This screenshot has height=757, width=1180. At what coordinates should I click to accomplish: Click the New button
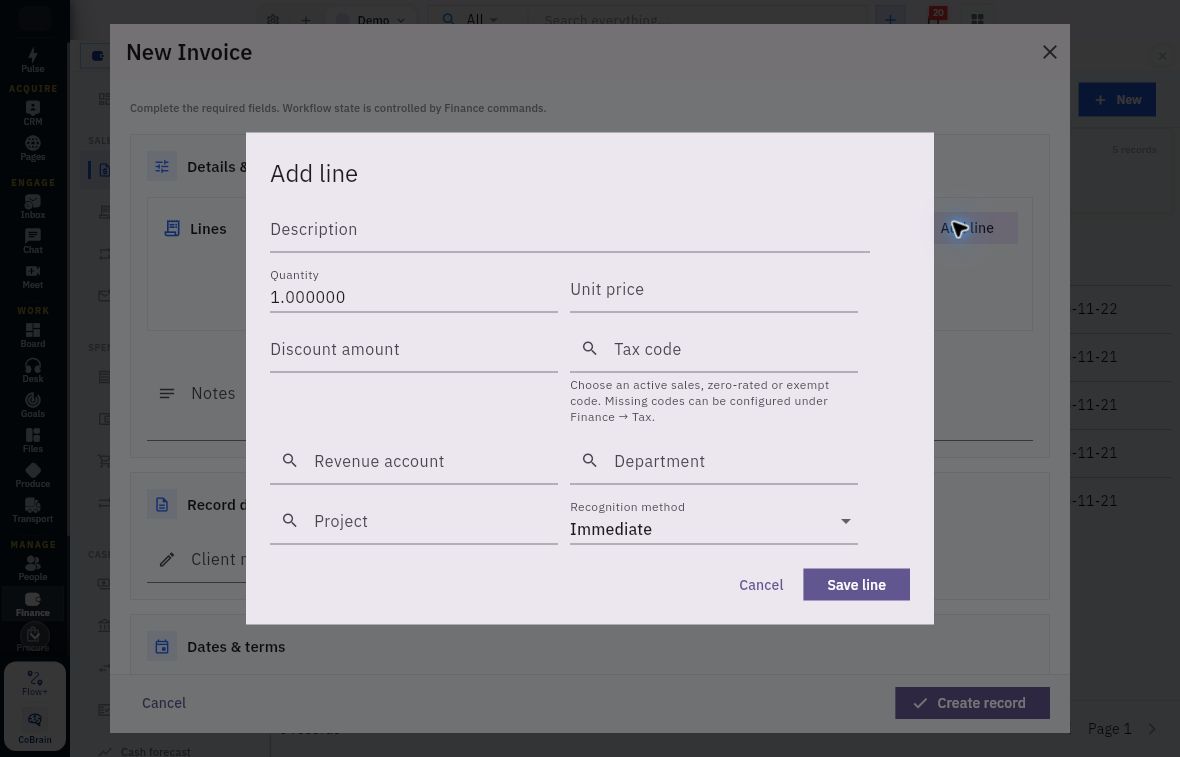[1117, 99]
